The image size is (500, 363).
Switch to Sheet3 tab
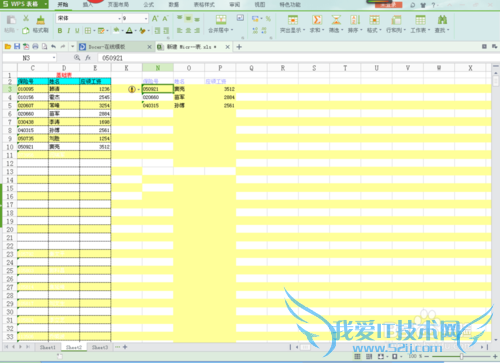pos(100,347)
